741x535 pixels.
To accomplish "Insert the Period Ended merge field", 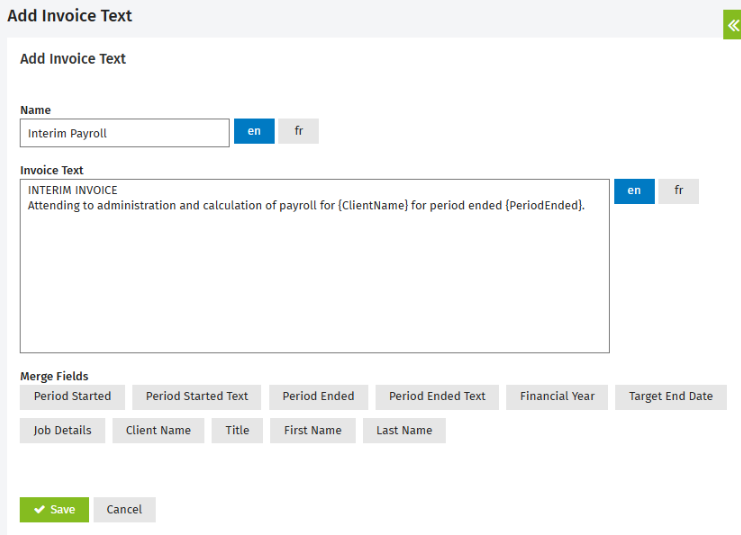I will (x=319, y=397).
